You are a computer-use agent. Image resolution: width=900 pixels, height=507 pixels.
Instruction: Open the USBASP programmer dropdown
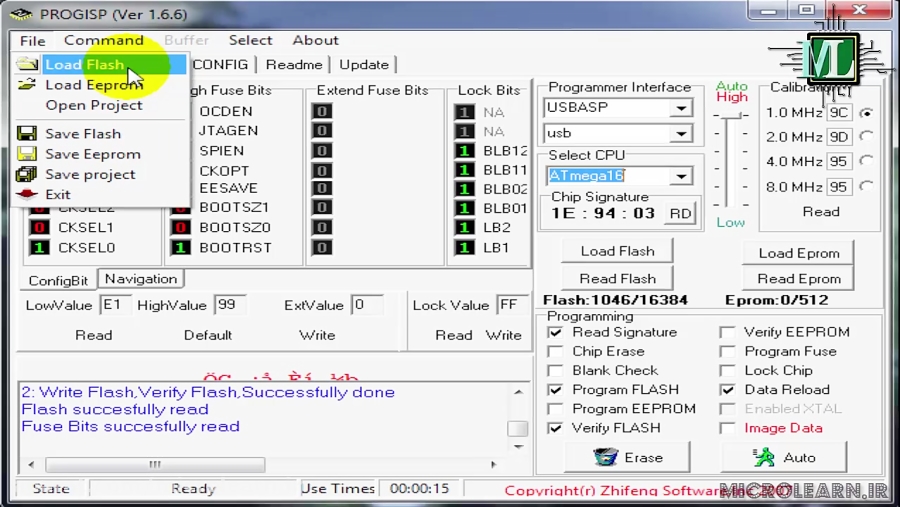pos(681,108)
